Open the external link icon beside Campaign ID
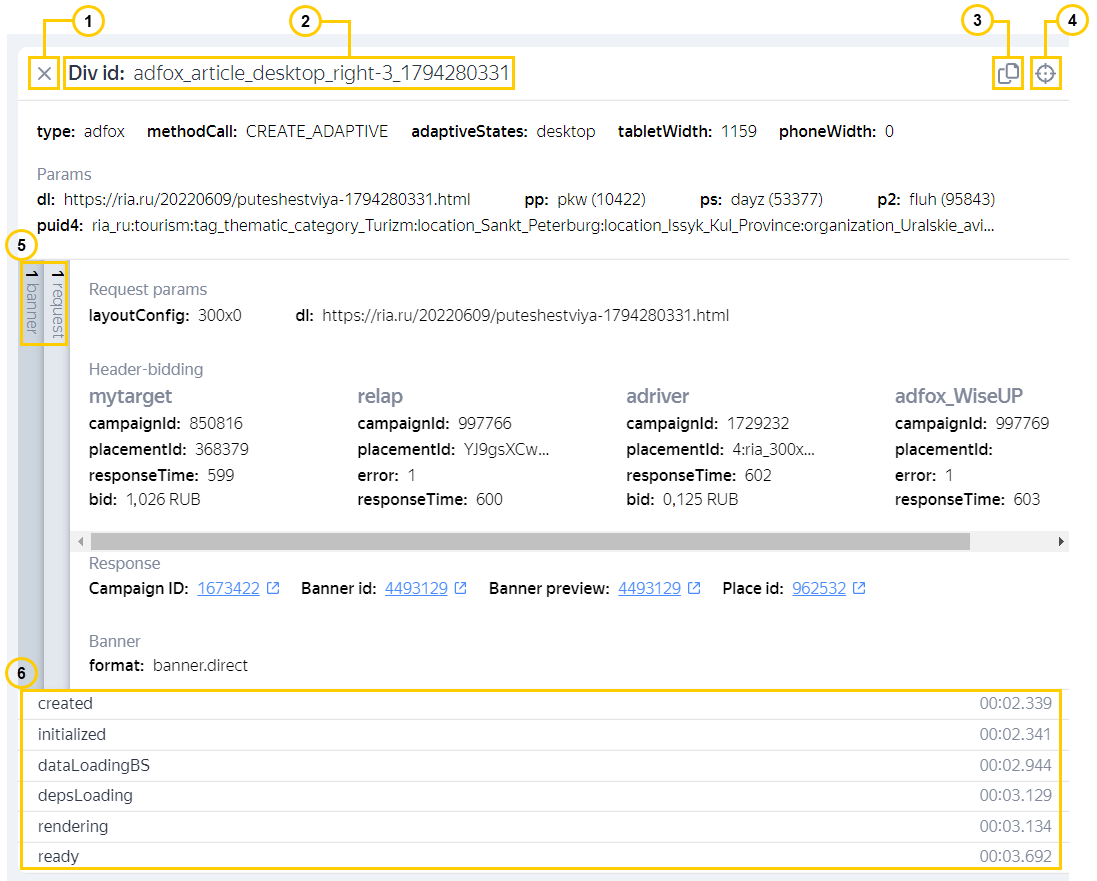Image resolution: width=1097 pixels, height=881 pixels. [273, 588]
